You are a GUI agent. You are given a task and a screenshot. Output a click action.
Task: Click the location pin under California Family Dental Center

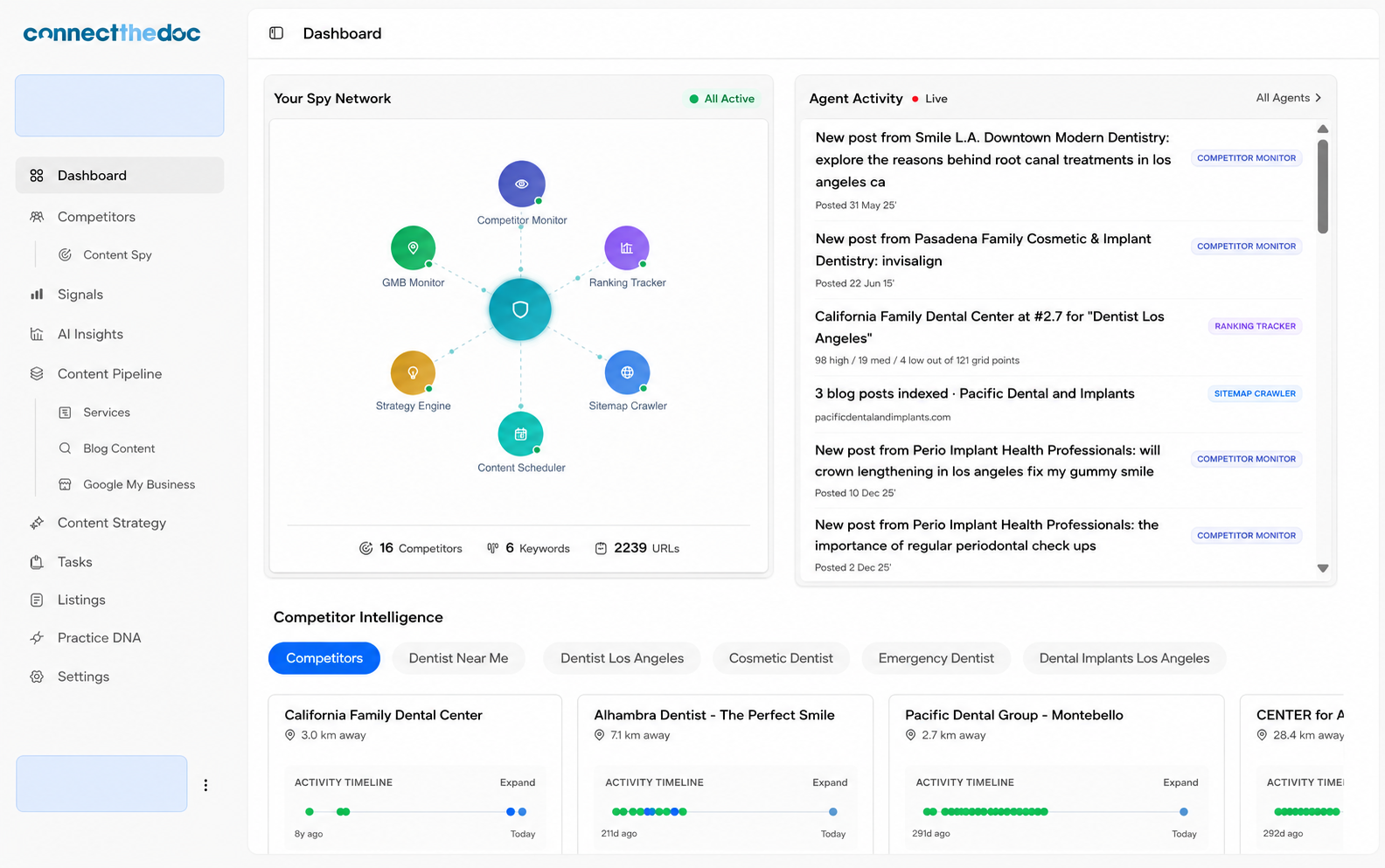coord(290,735)
